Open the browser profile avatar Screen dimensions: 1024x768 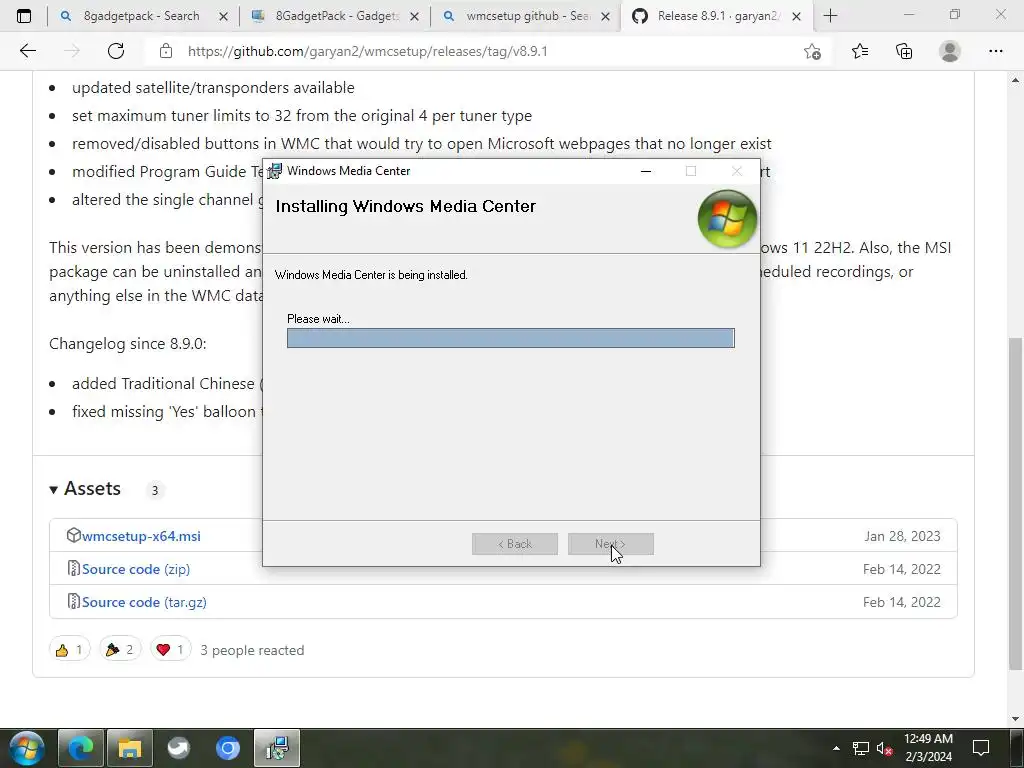[x=949, y=51]
